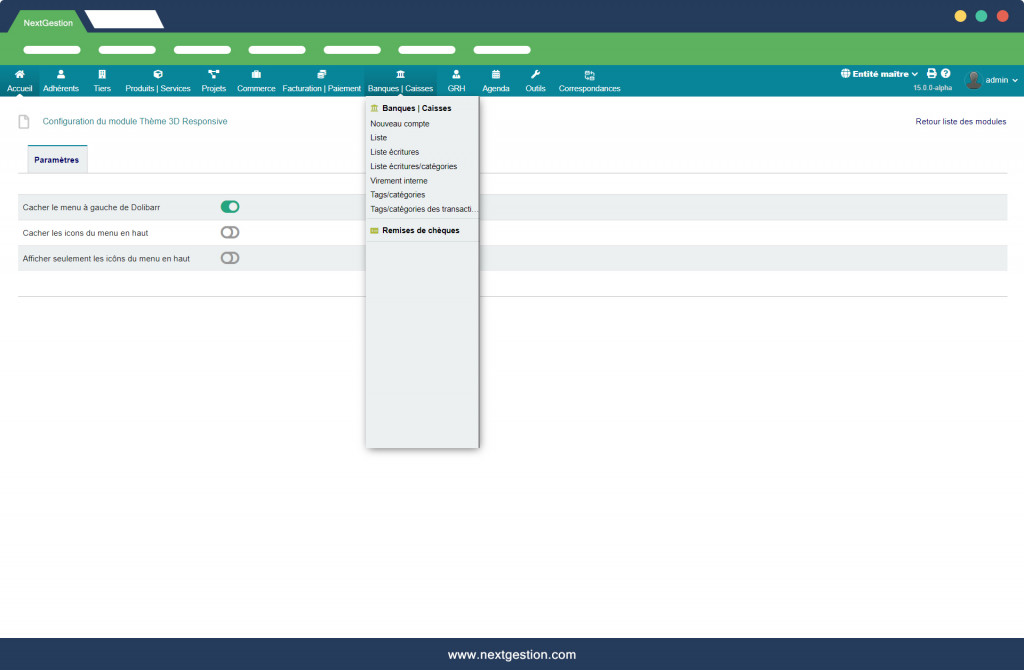1024x670 pixels.
Task: Open Produits | Services box icon
Action: [158, 74]
